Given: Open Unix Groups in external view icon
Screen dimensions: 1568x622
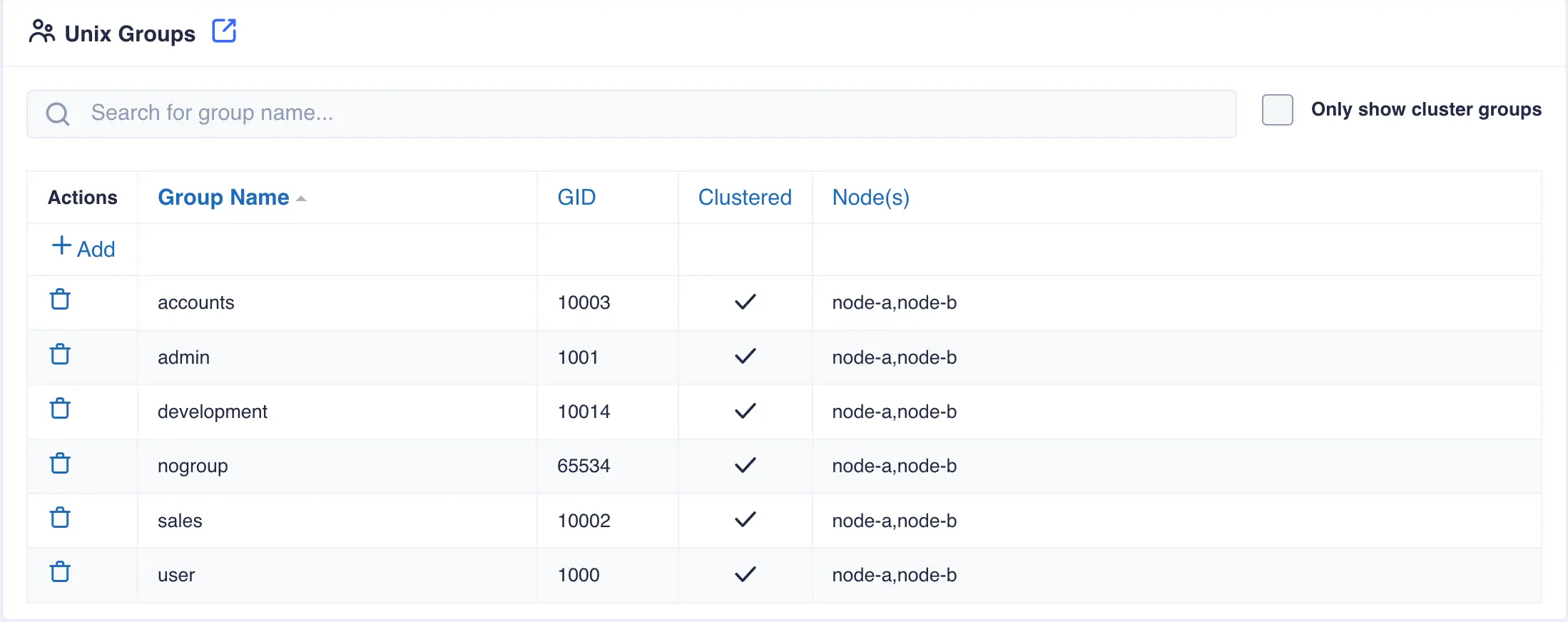Looking at the screenshot, I should (x=224, y=31).
